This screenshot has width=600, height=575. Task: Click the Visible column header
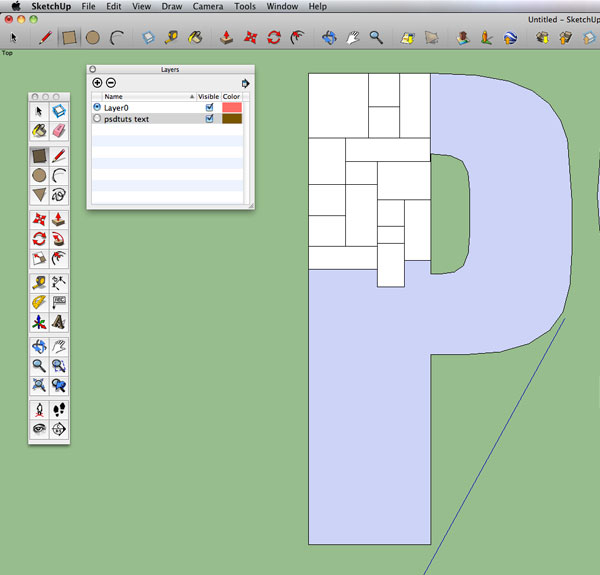(209, 96)
